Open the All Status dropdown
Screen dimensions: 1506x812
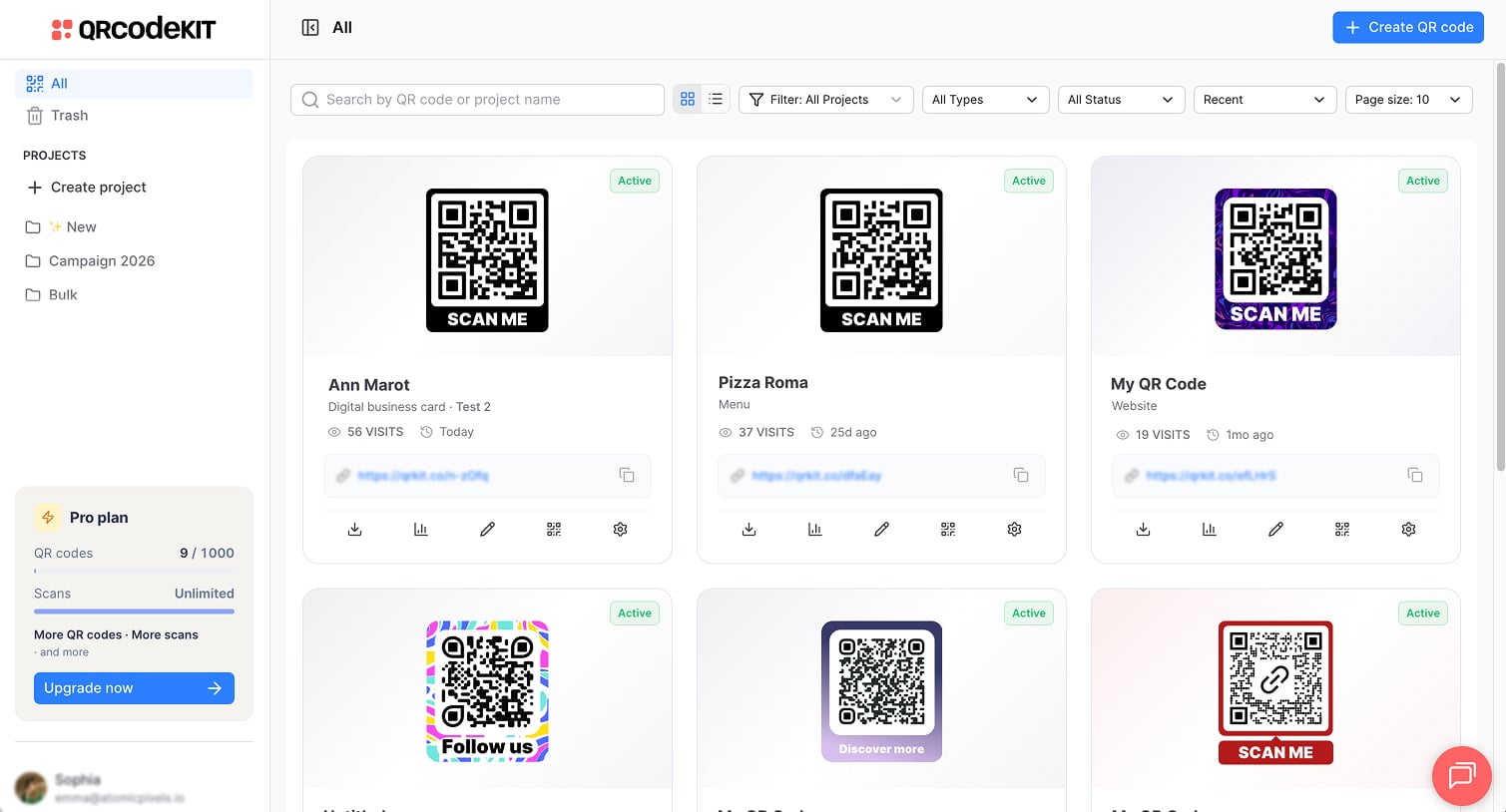click(1122, 100)
